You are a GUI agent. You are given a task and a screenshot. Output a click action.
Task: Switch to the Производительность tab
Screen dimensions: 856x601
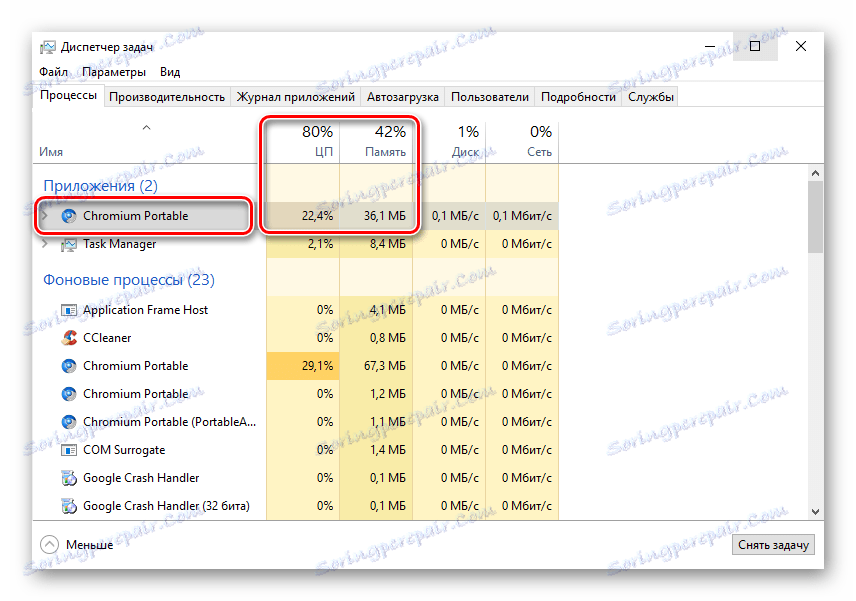(167, 97)
